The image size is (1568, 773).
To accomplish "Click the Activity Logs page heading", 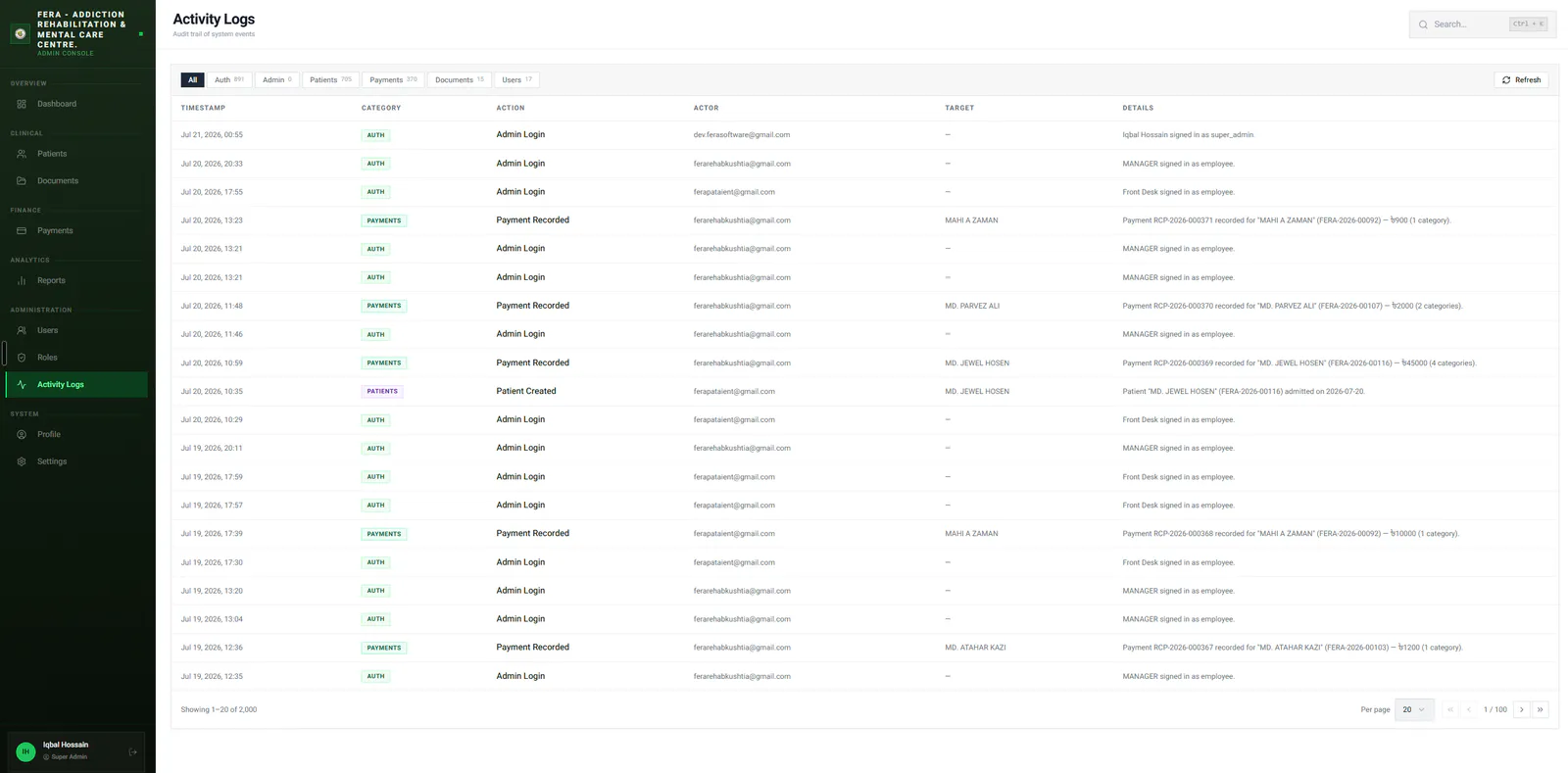I will 214,19.
